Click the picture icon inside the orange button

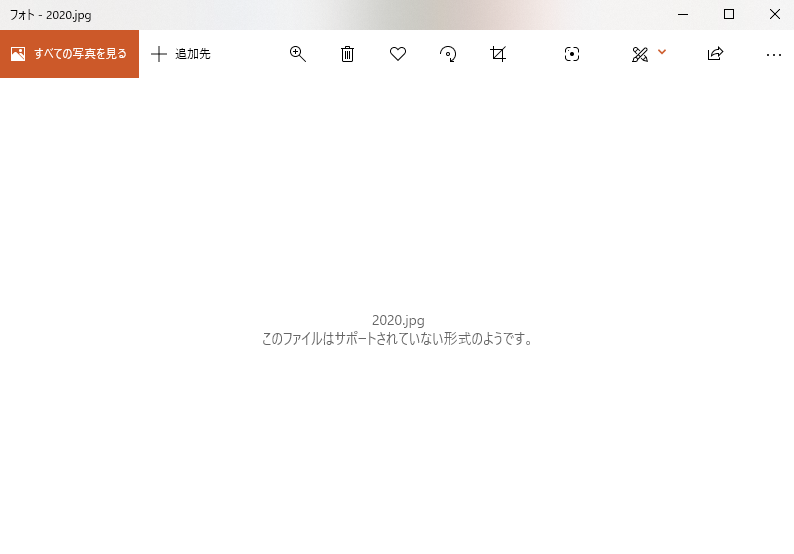point(18,54)
